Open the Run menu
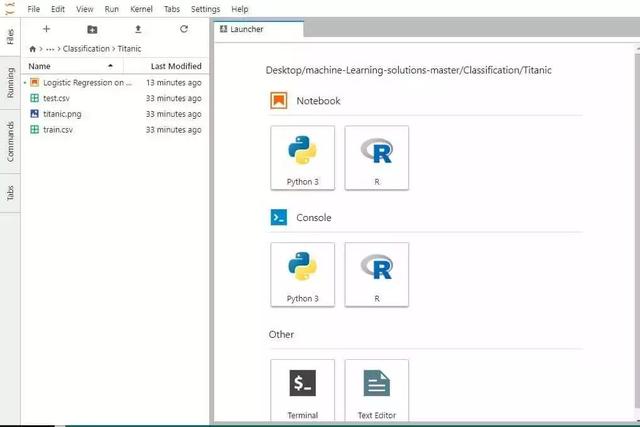 click(111, 9)
